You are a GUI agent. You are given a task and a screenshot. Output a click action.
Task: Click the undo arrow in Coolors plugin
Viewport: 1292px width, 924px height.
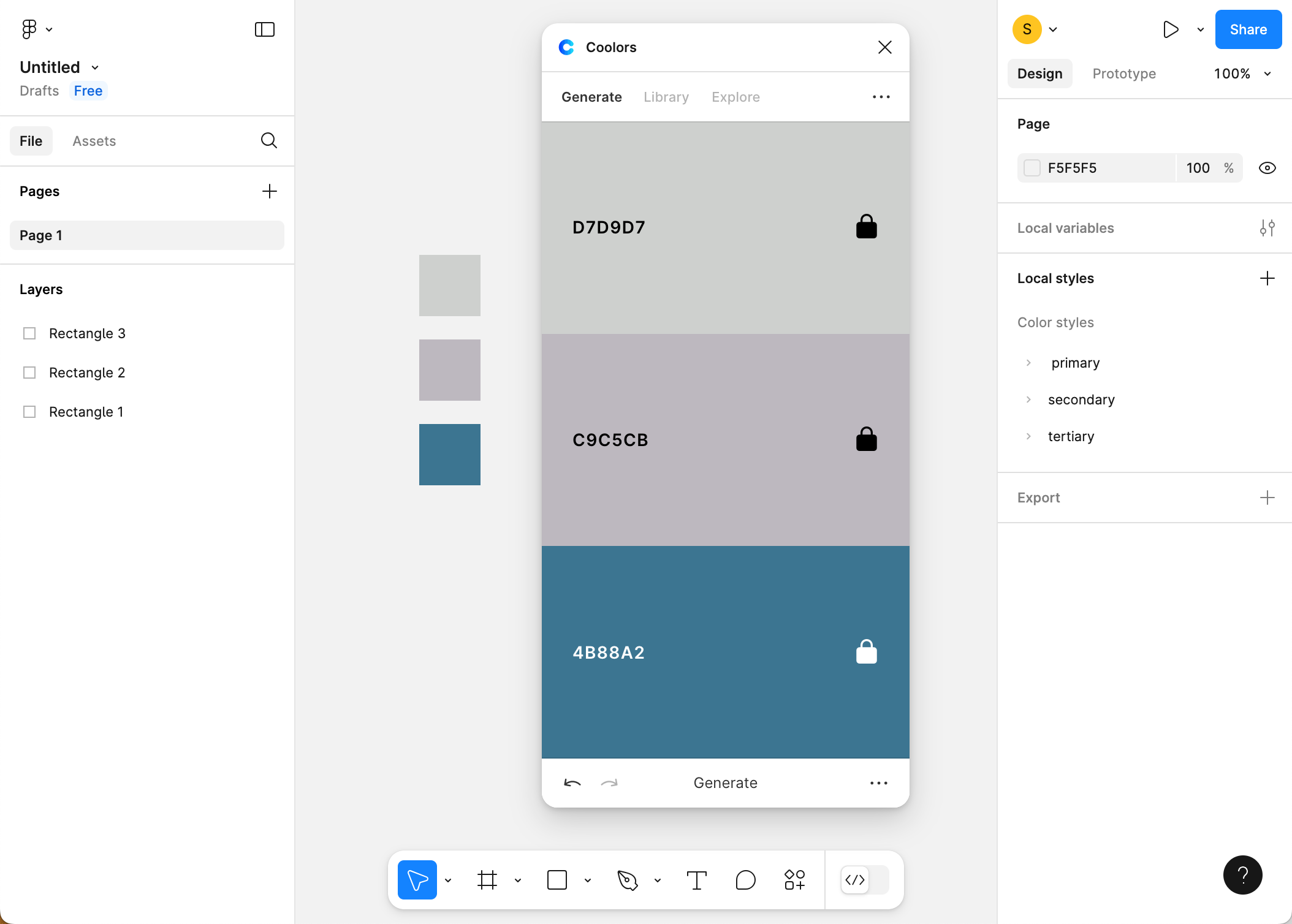pyautogui.click(x=572, y=783)
